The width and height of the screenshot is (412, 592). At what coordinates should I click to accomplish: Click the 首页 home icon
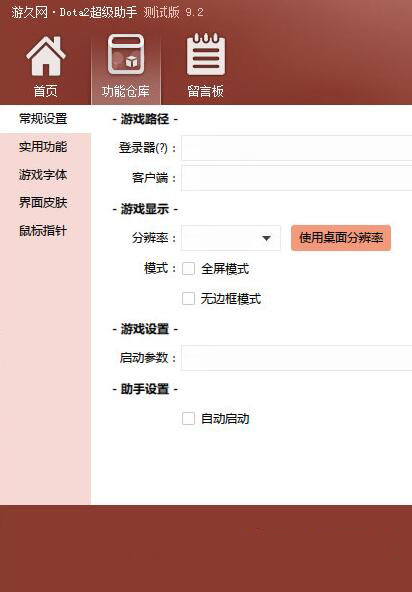coord(46,56)
